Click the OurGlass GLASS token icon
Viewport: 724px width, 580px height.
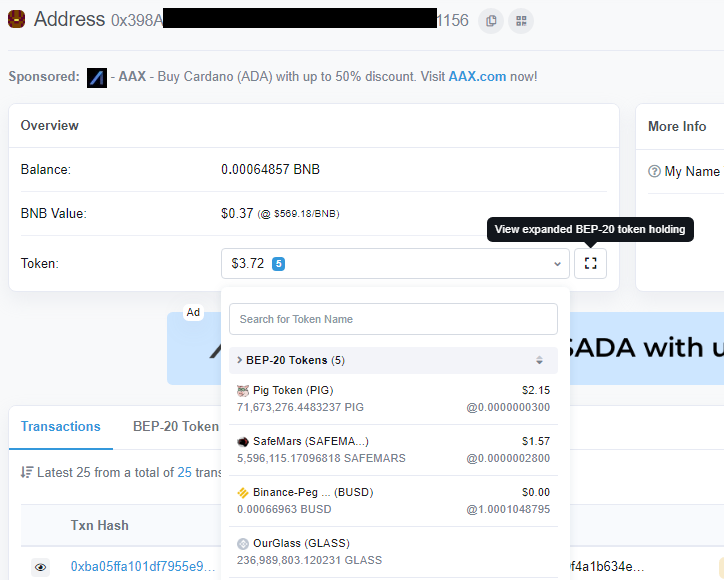[243, 544]
